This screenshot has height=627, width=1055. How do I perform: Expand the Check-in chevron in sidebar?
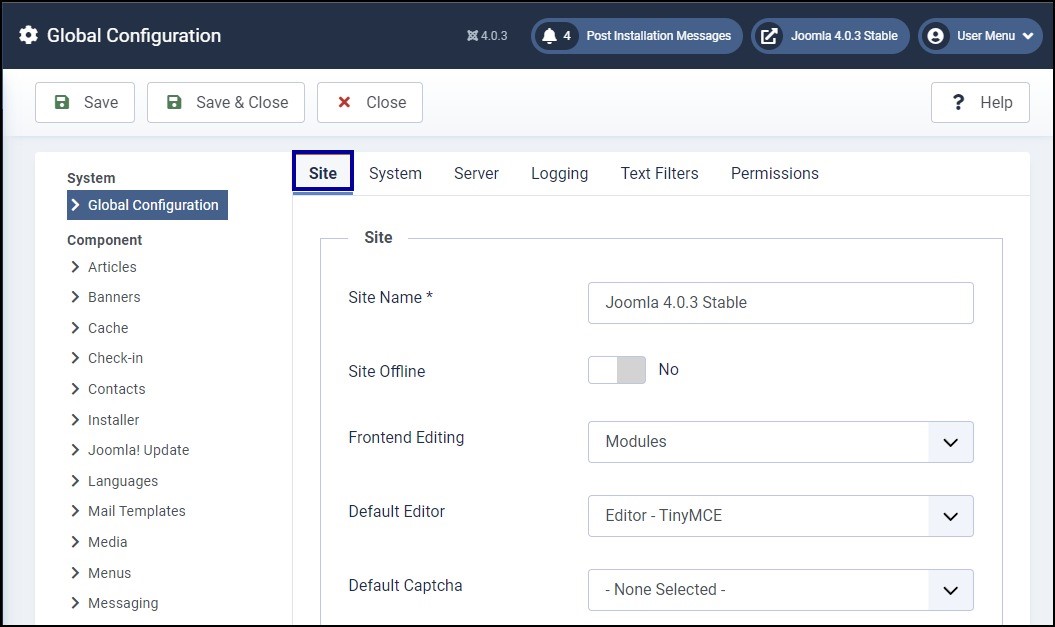75,359
